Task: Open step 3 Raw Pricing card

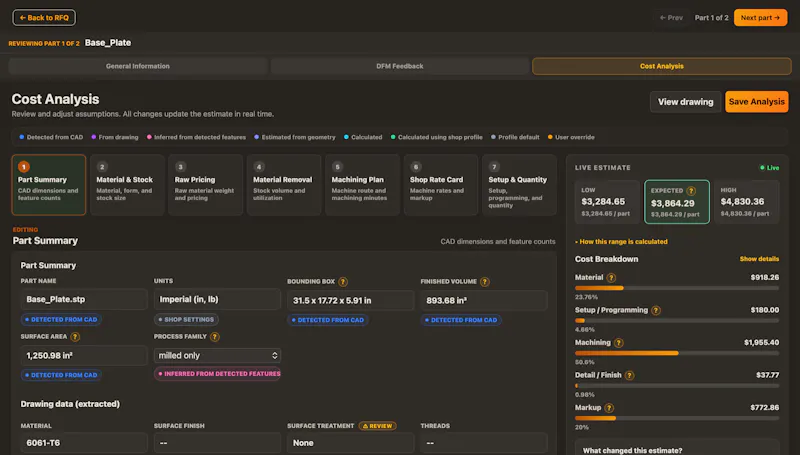Action: [x=206, y=185]
